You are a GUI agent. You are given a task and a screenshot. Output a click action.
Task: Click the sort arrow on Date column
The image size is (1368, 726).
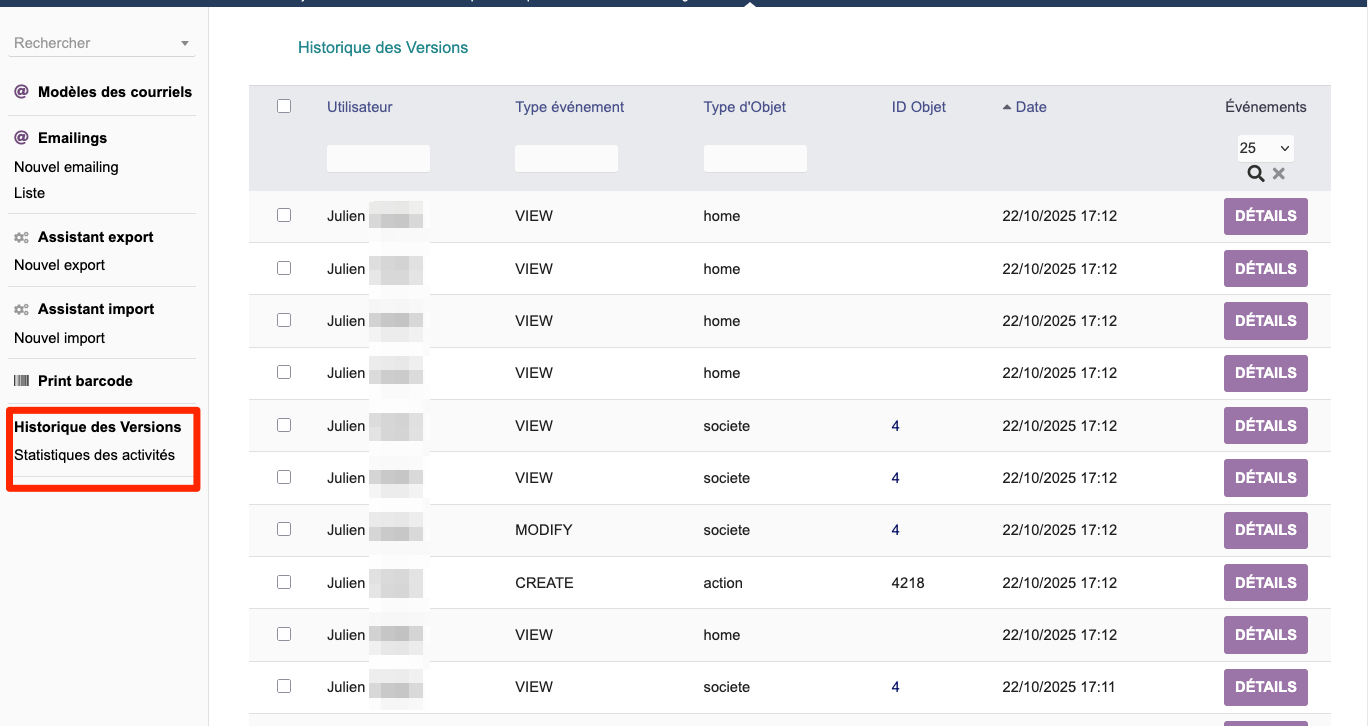[x=1007, y=107]
